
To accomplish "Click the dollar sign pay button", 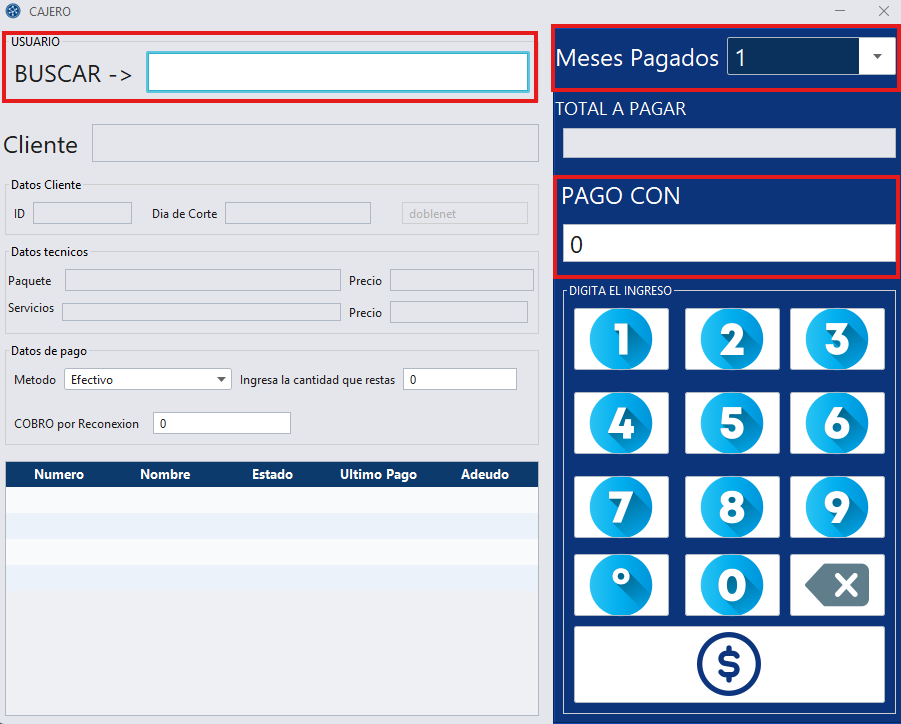I will tap(729, 664).
